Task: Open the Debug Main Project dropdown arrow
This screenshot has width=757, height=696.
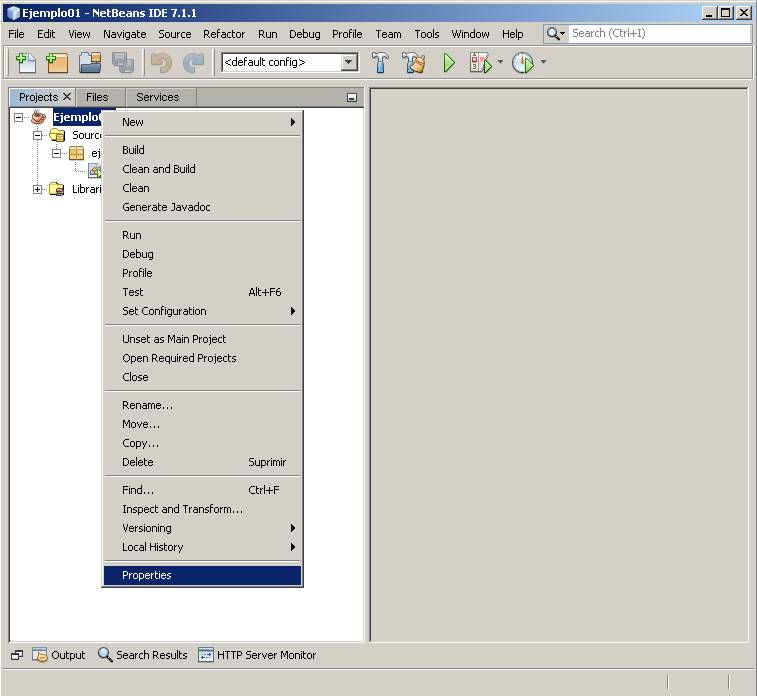Action: (500, 62)
